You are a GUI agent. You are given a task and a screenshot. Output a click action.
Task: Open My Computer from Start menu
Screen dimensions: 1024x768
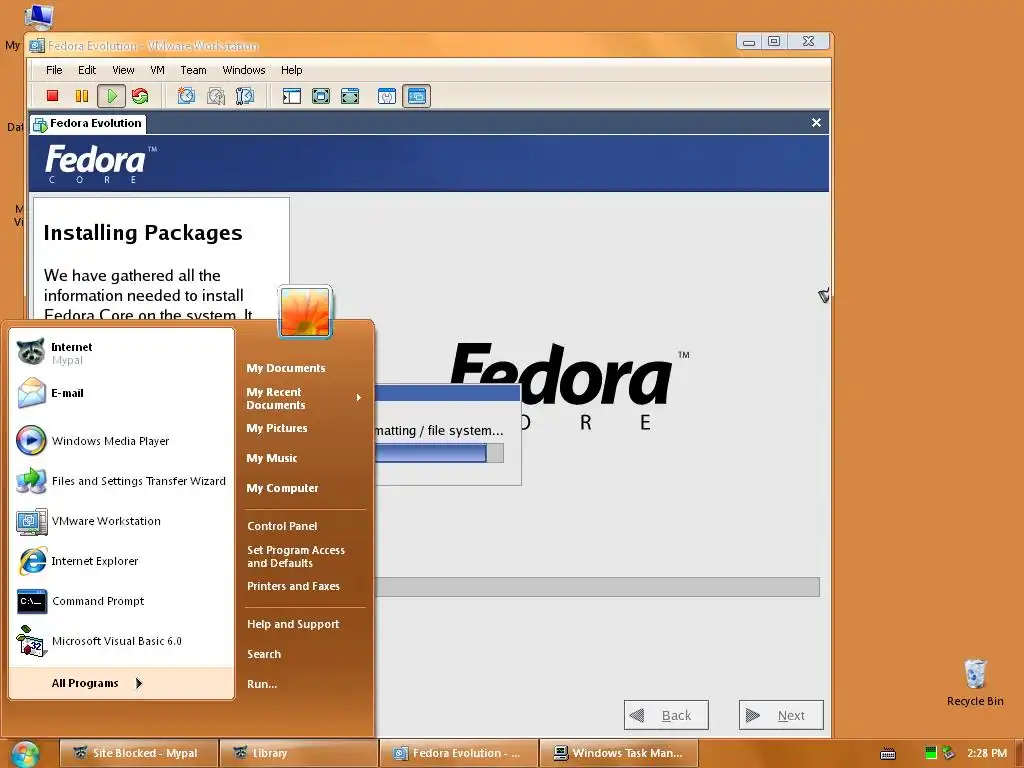pyautogui.click(x=282, y=488)
